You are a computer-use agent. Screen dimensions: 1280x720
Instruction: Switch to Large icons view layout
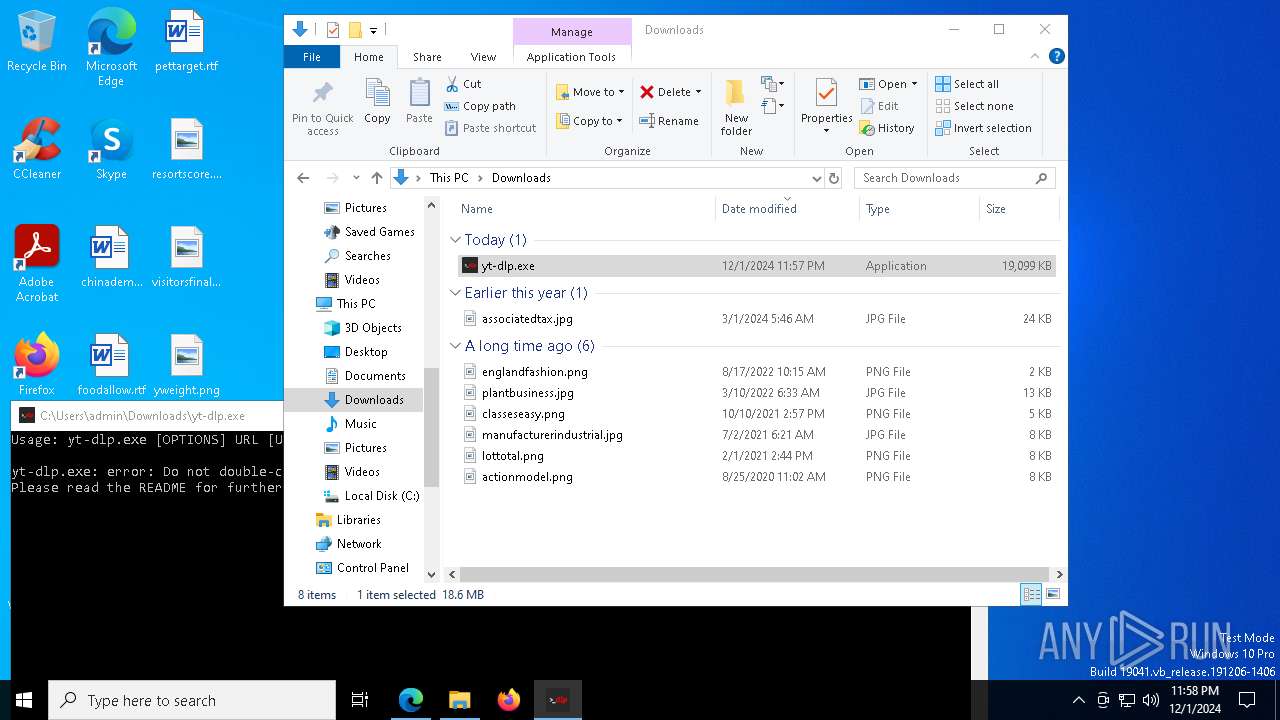pyautogui.click(x=1052, y=594)
